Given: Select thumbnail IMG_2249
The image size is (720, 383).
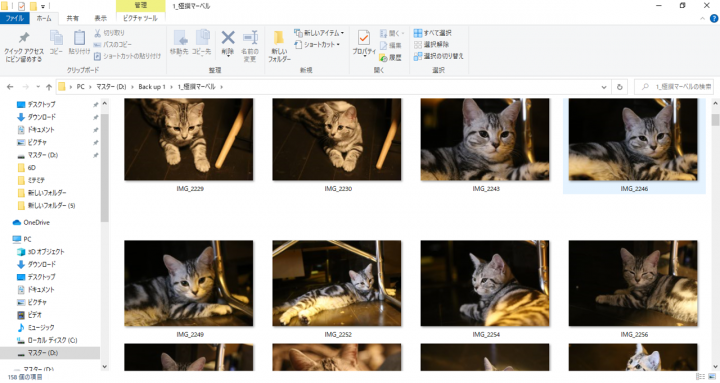Looking at the screenshot, I should point(189,283).
